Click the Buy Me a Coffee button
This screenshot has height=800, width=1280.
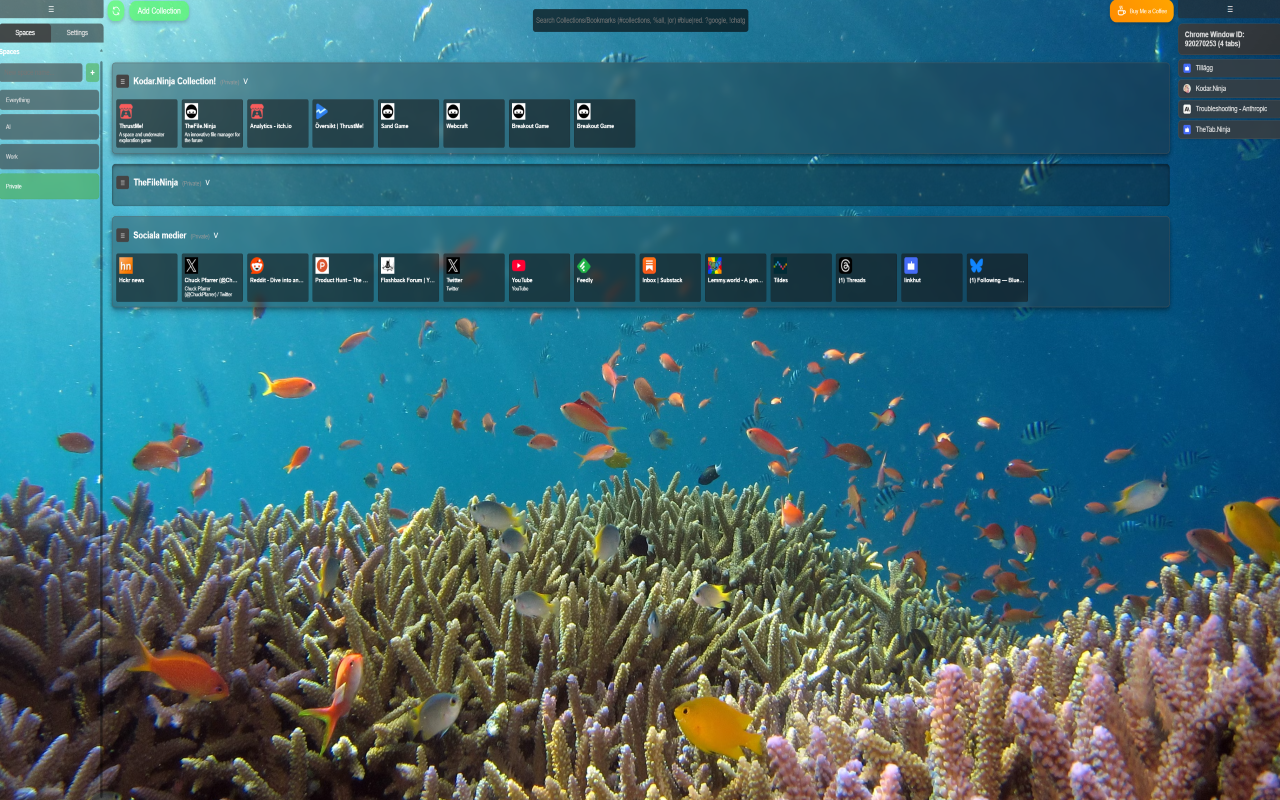tap(1141, 11)
